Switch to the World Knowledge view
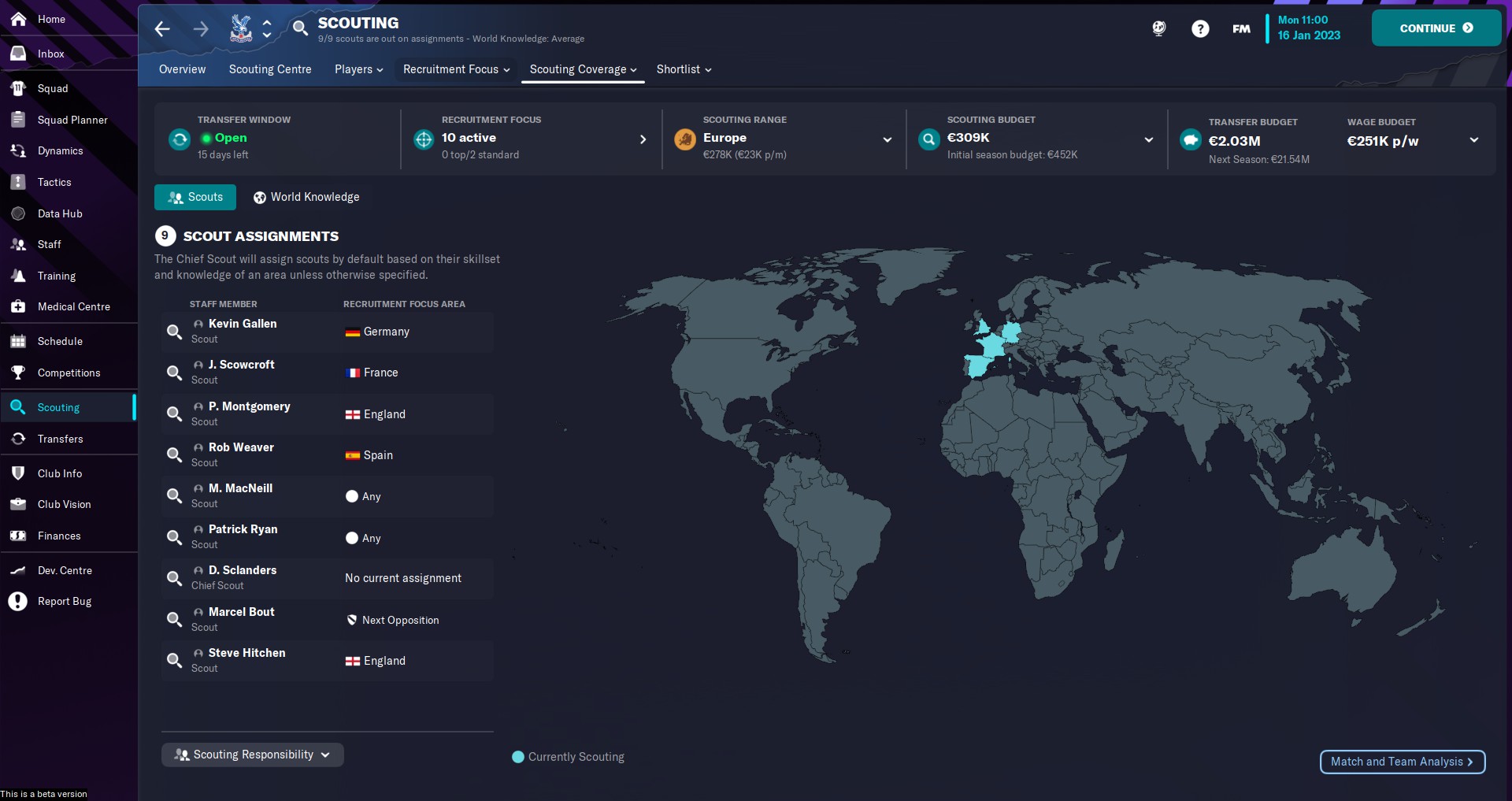1512x801 pixels. [306, 197]
